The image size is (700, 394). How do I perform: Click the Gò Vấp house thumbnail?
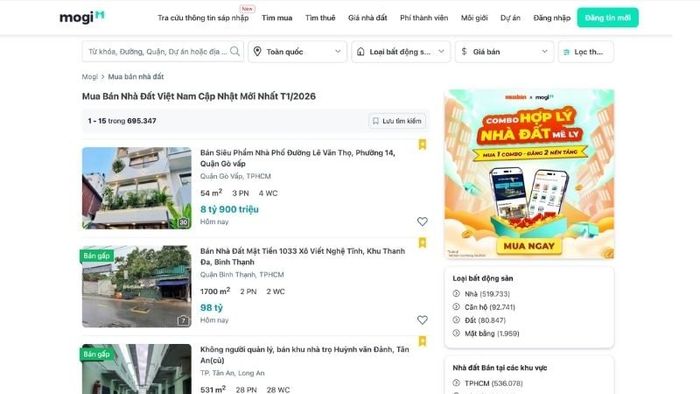137,188
